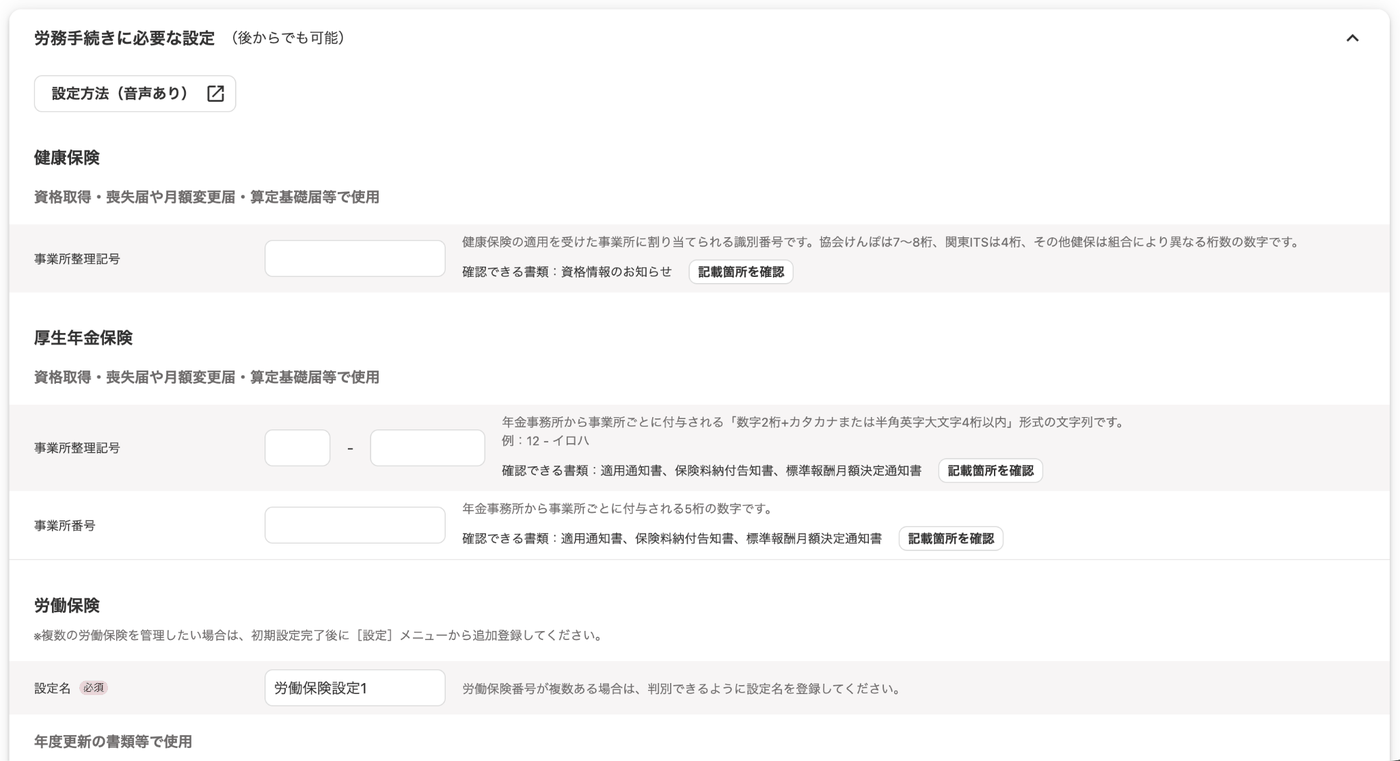Focus the first 厚生年金保険 事業所整理記号 box
Viewport: 1400px width, 761px height.
point(297,448)
